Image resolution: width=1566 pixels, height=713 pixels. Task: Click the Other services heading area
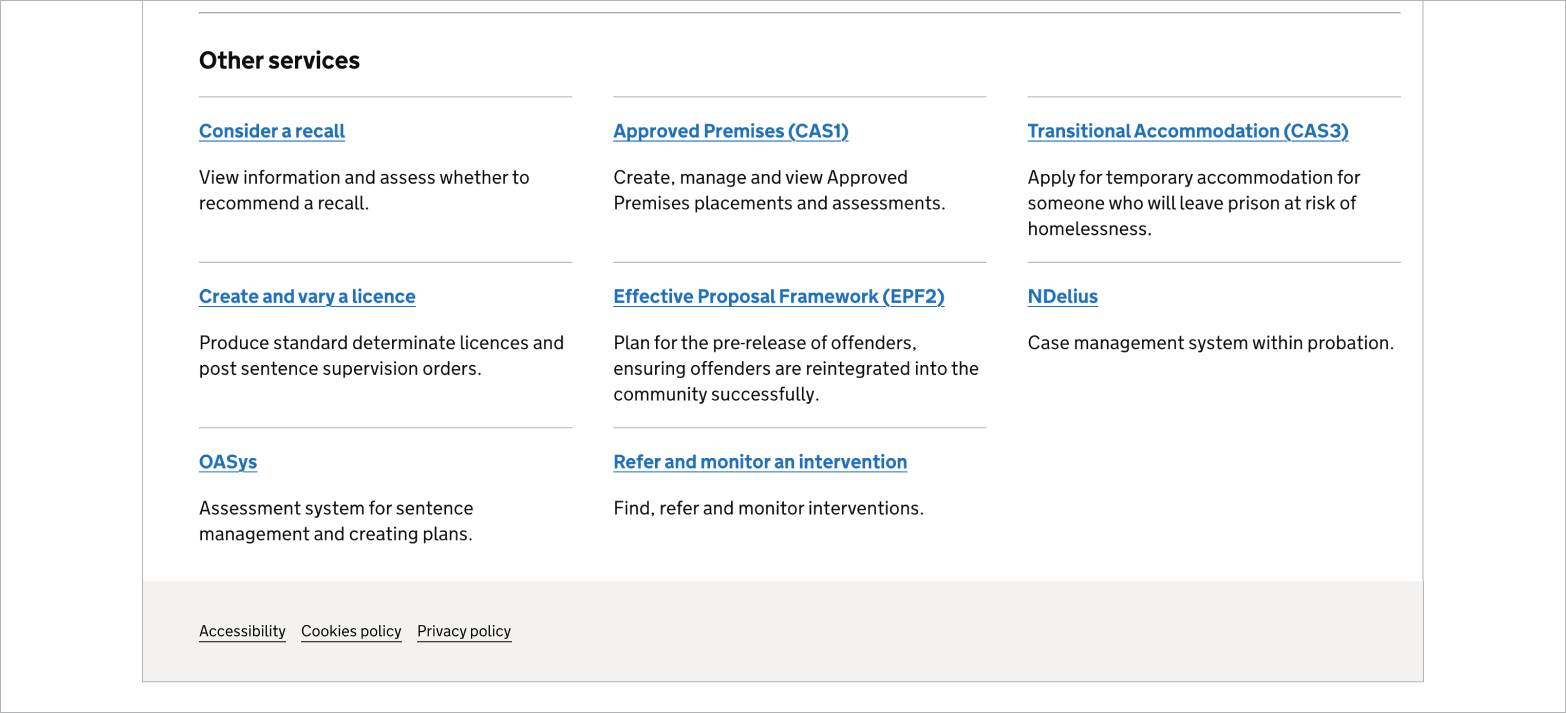click(x=279, y=60)
